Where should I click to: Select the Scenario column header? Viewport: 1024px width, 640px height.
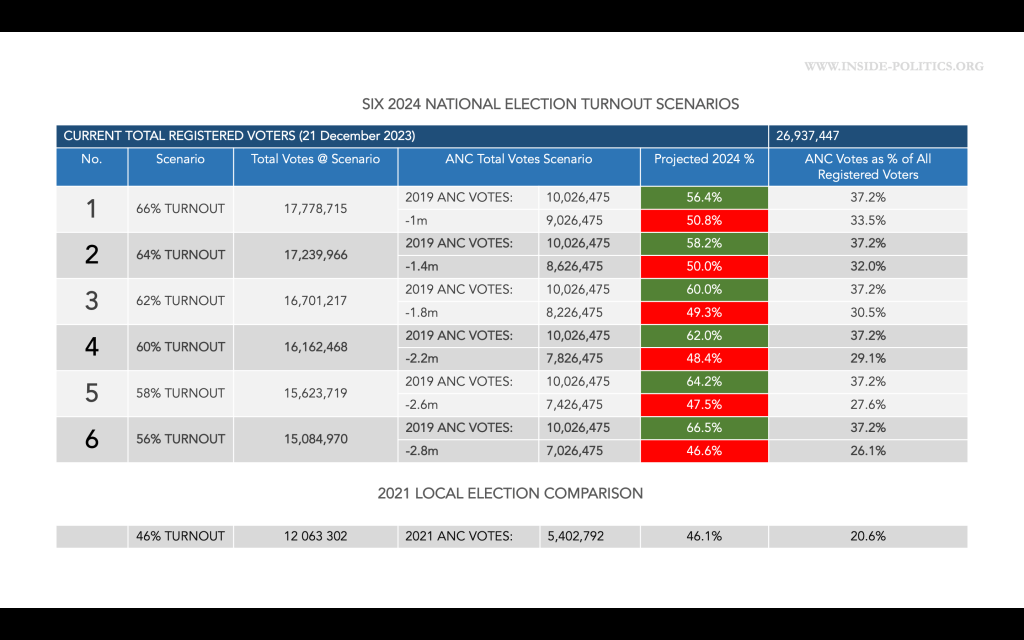[x=180, y=159]
